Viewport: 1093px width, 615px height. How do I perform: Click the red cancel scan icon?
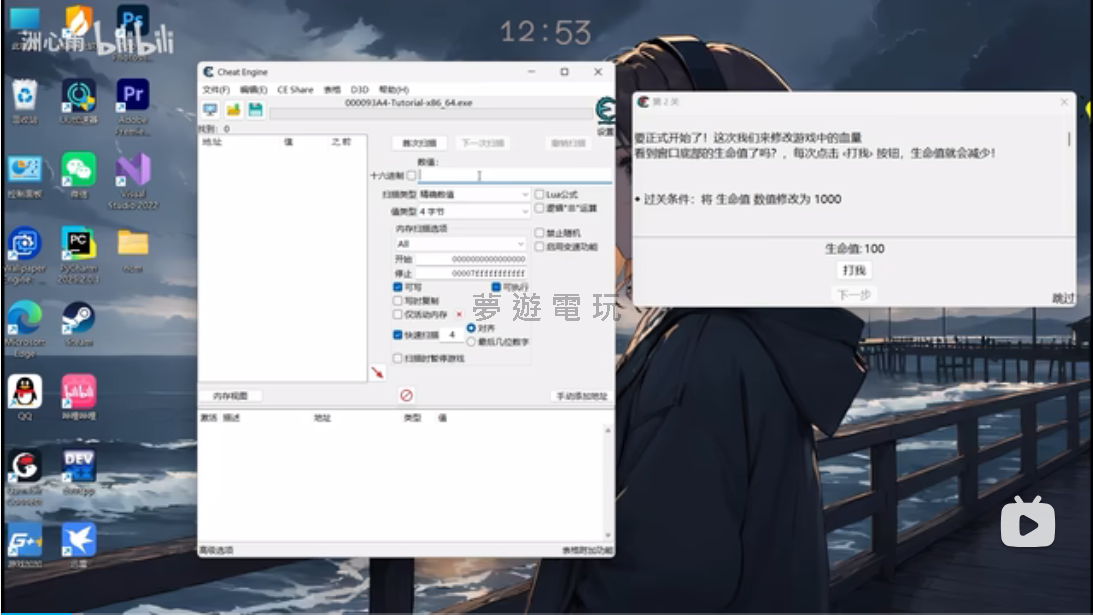coord(406,395)
